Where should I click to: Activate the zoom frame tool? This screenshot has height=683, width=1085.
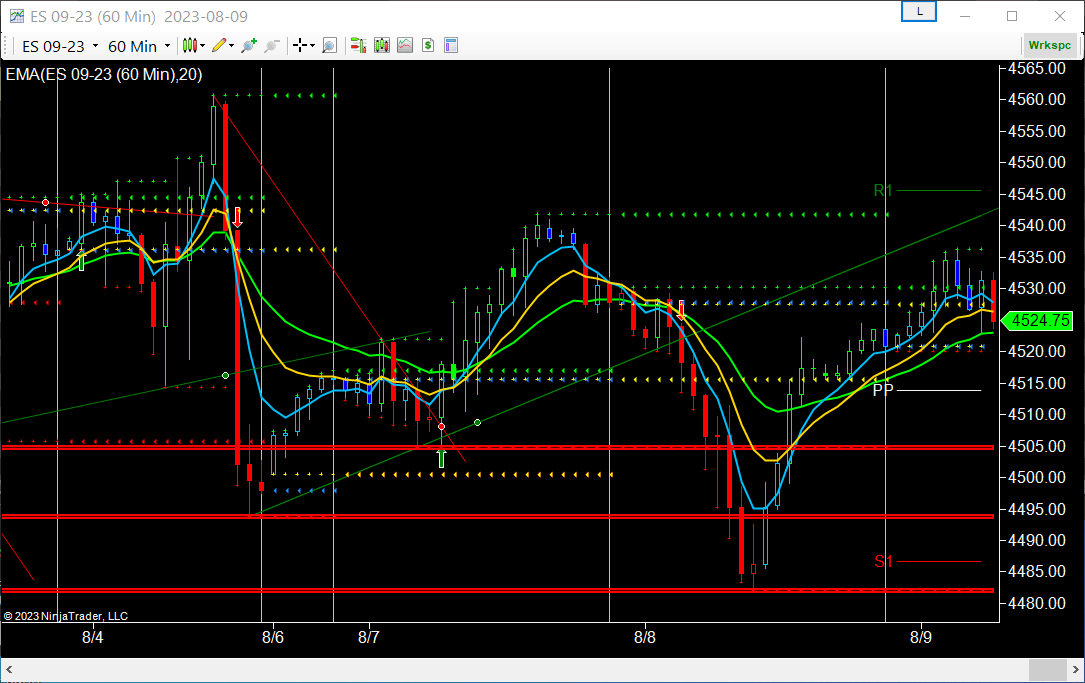tap(329, 46)
